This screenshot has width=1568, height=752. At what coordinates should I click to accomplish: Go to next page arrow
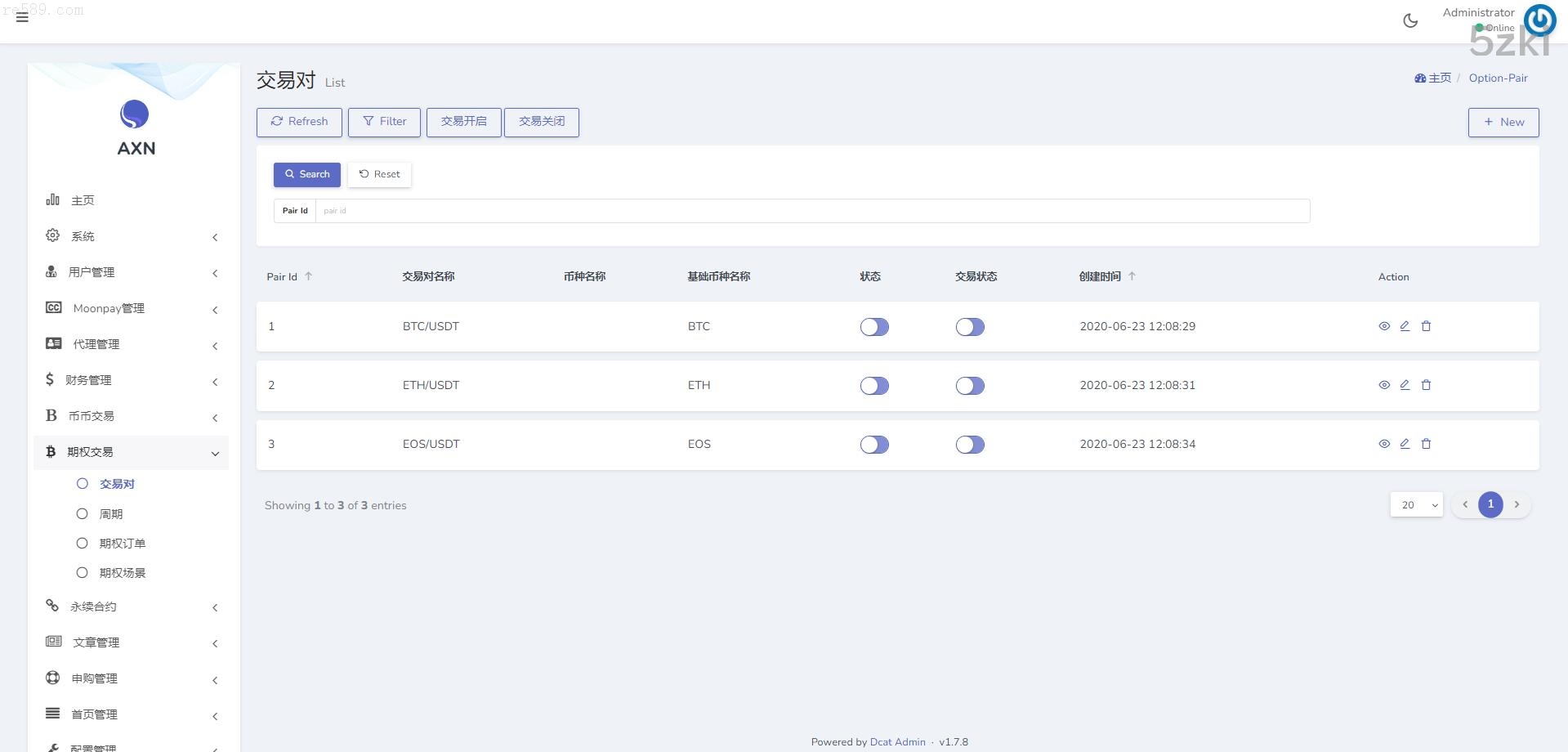coord(1517,505)
